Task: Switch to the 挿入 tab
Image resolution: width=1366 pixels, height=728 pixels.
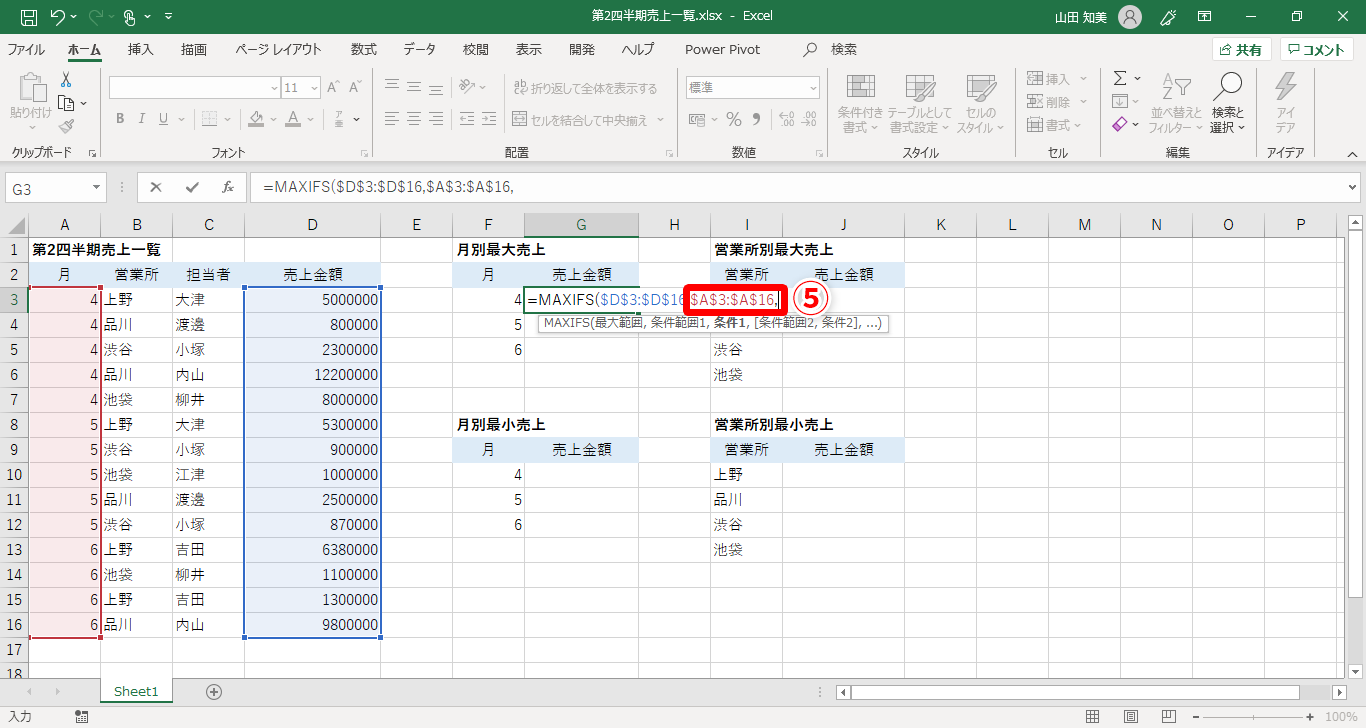Action: click(x=141, y=50)
